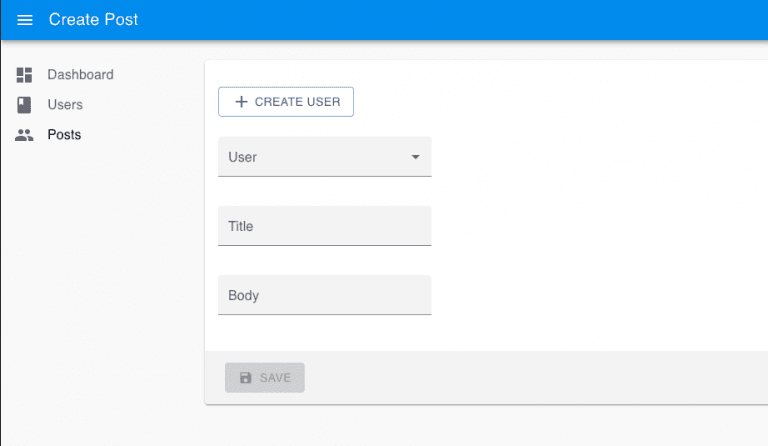This screenshot has height=446, width=768.
Task: Click the Users book icon
Action: [x=25, y=105]
